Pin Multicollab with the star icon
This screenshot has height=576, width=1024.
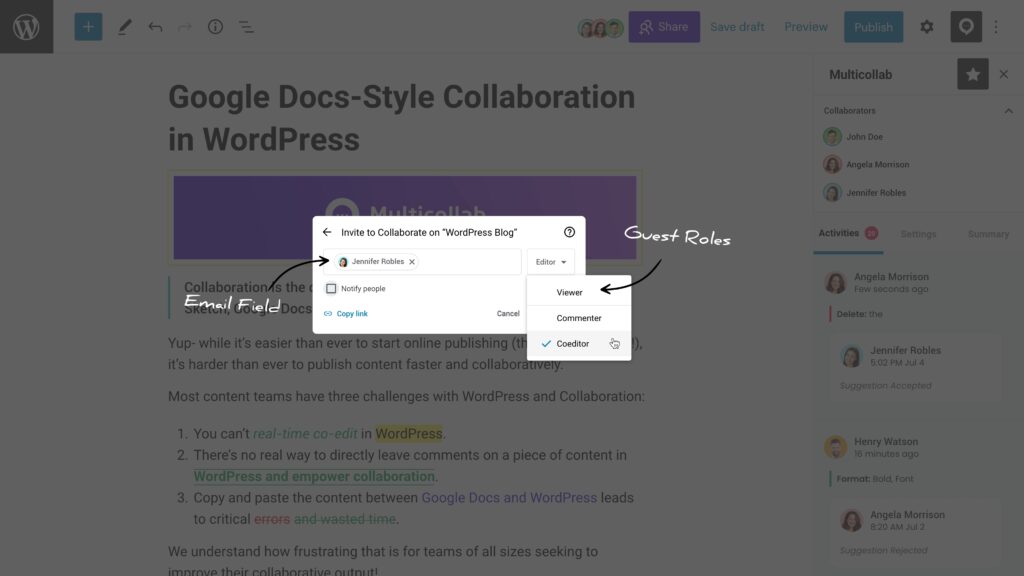(972, 74)
